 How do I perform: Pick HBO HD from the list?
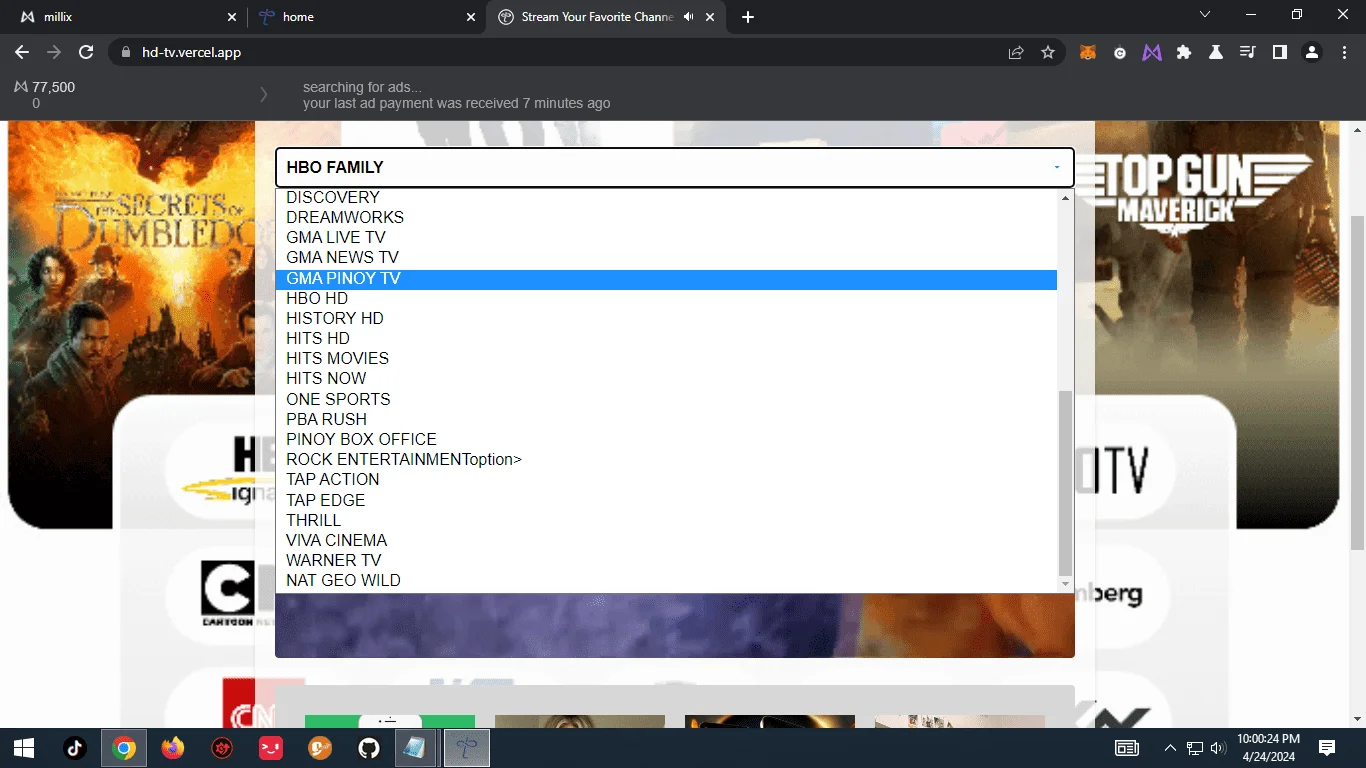pyautogui.click(x=666, y=298)
